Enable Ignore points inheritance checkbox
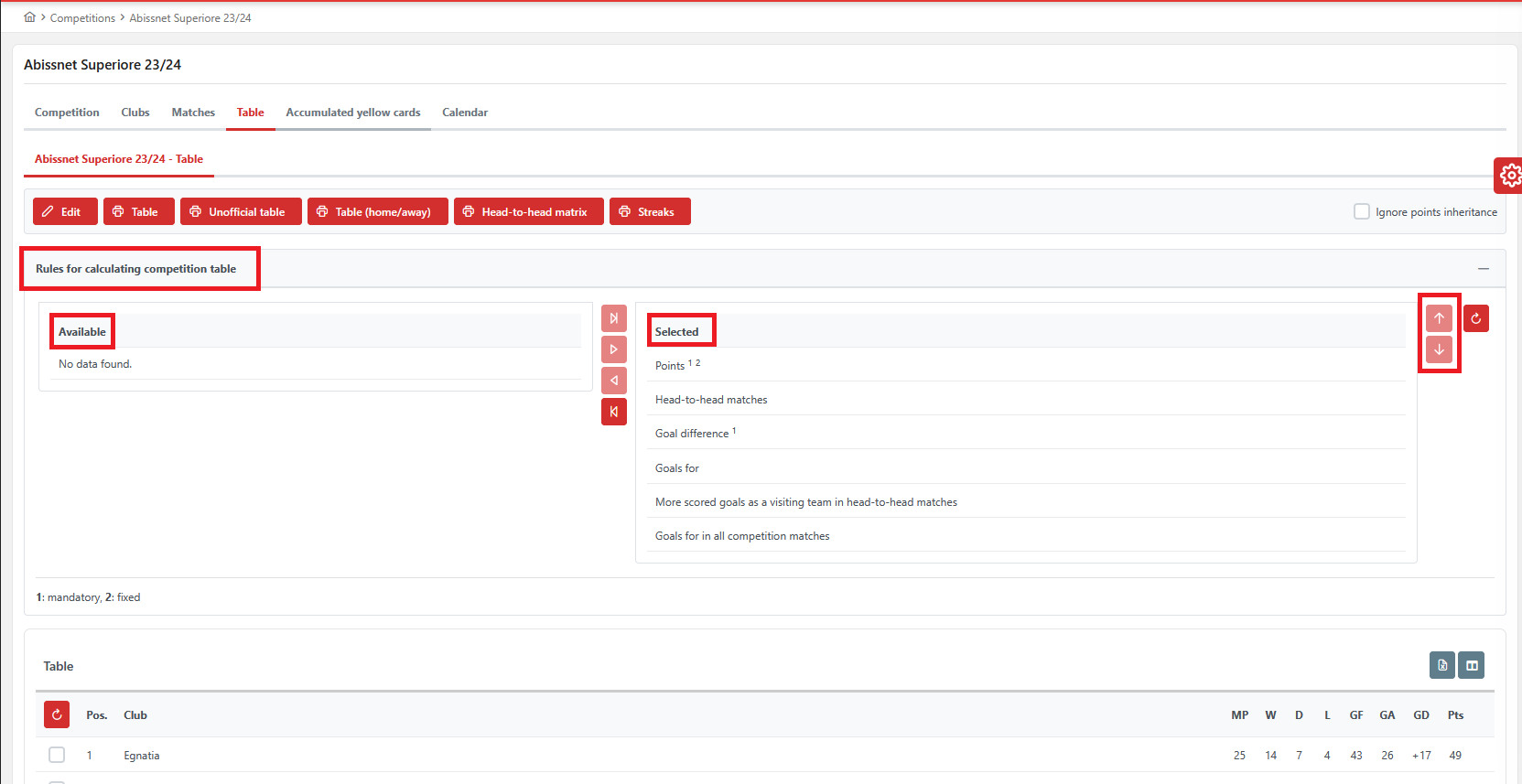The height and width of the screenshot is (784, 1522). tap(1361, 211)
